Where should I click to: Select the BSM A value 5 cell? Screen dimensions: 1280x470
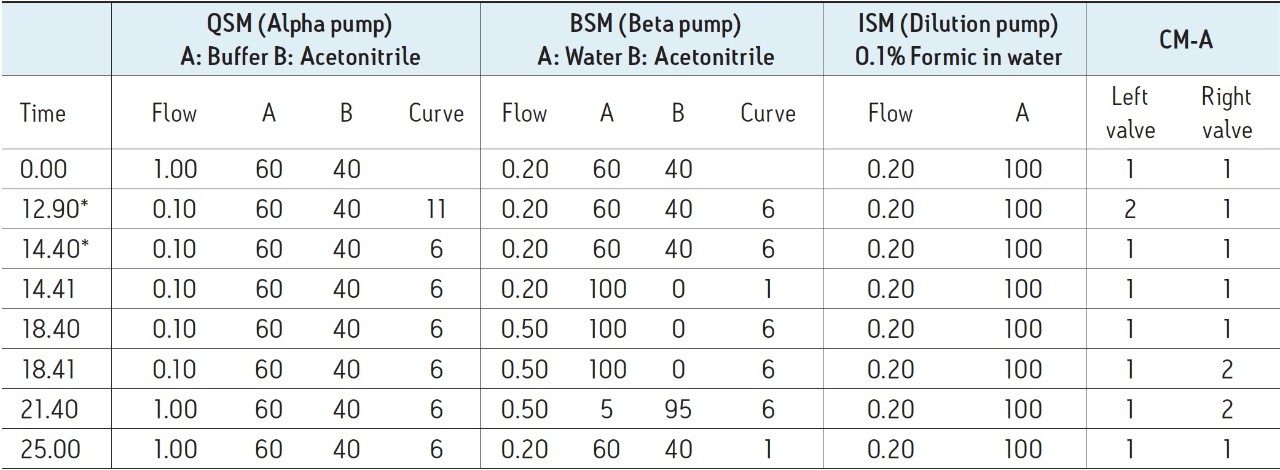tap(607, 409)
